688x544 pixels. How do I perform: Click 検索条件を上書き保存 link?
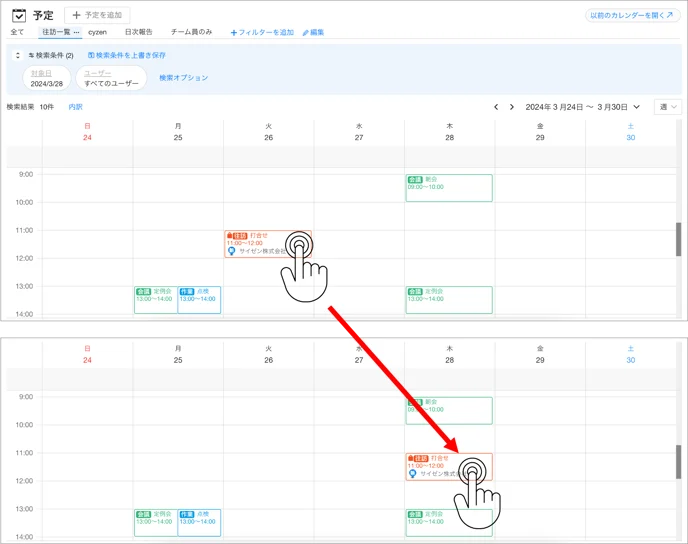pos(126,55)
